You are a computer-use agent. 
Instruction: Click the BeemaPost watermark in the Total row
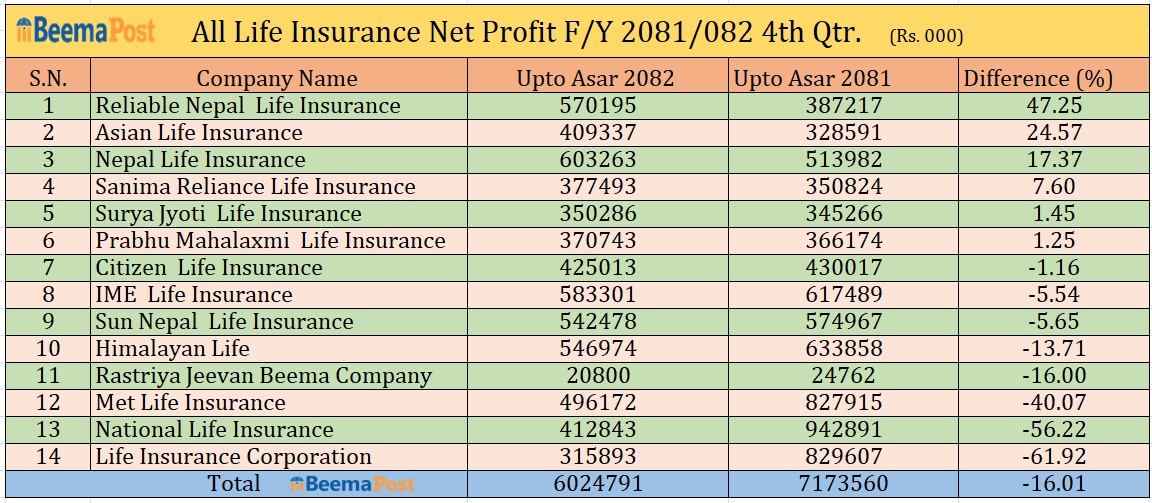click(x=350, y=484)
